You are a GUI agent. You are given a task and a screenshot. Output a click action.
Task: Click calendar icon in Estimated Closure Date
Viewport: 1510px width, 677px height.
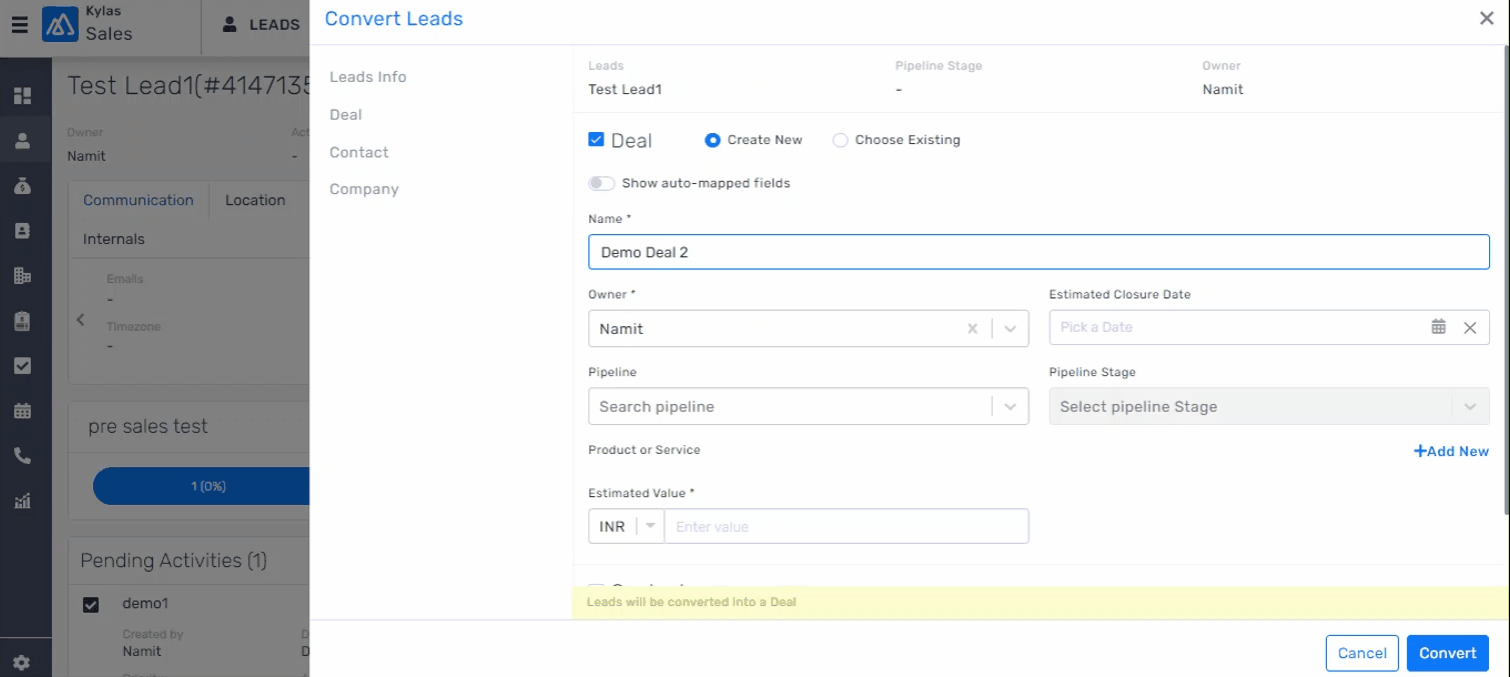1438,327
